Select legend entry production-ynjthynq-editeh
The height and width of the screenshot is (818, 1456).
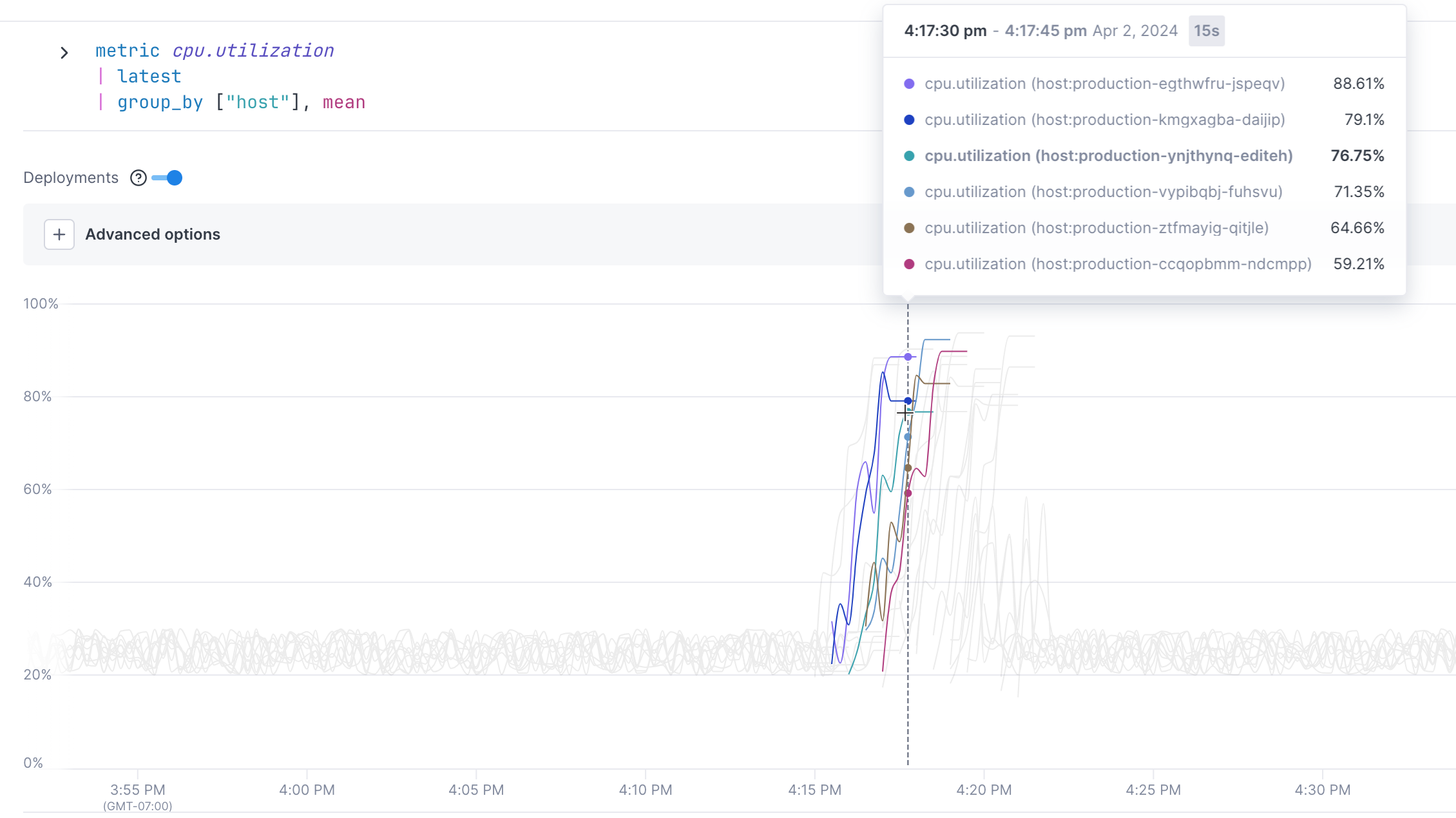click(1108, 155)
